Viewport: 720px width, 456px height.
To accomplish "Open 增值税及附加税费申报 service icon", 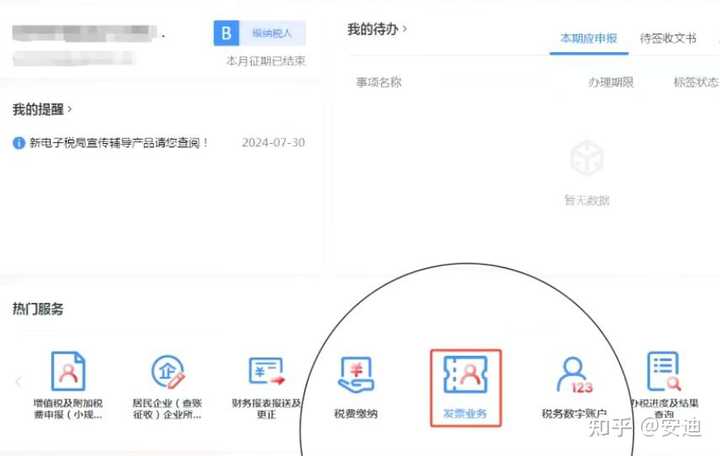I will pos(68,371).
